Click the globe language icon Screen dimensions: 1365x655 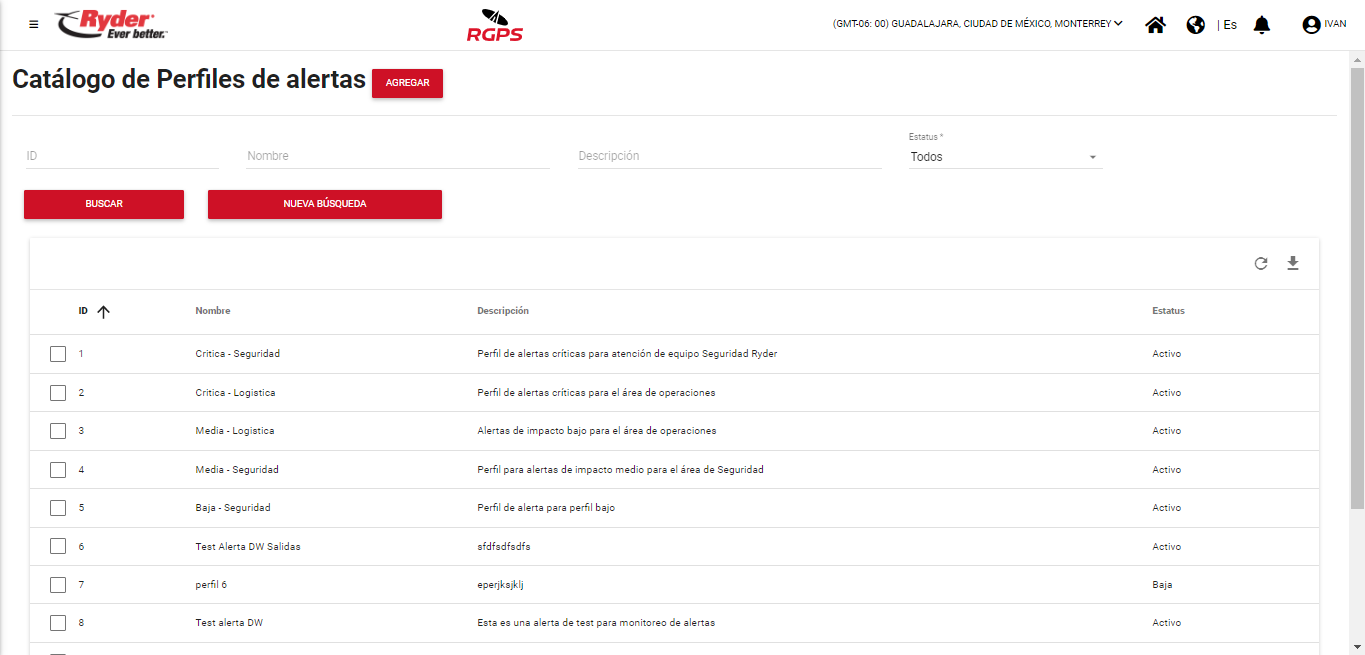1195,25
